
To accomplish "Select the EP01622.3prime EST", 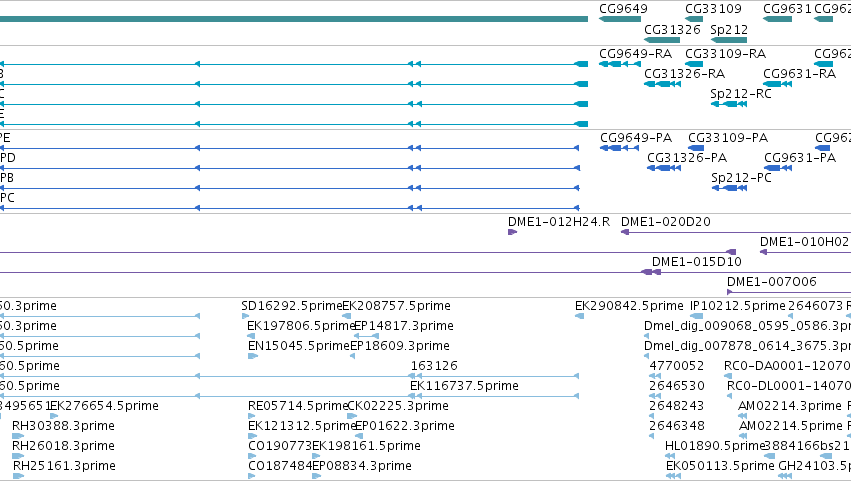I will point(359,436).
